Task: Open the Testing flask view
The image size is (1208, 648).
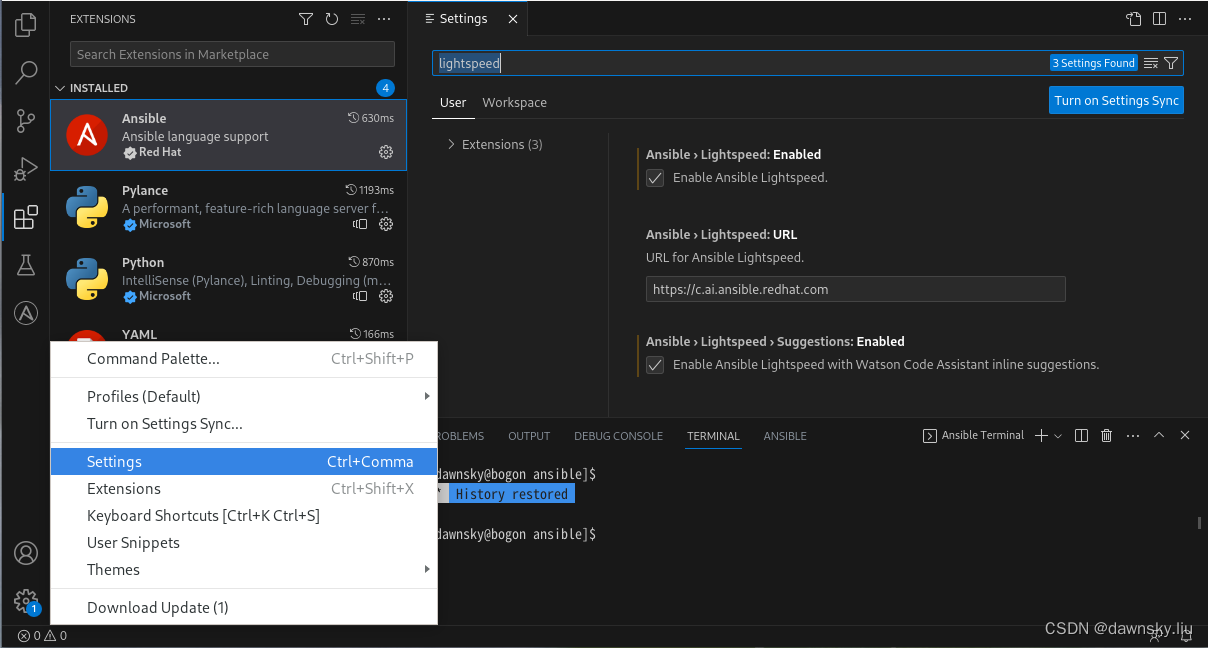Action: tap(25, 265)
